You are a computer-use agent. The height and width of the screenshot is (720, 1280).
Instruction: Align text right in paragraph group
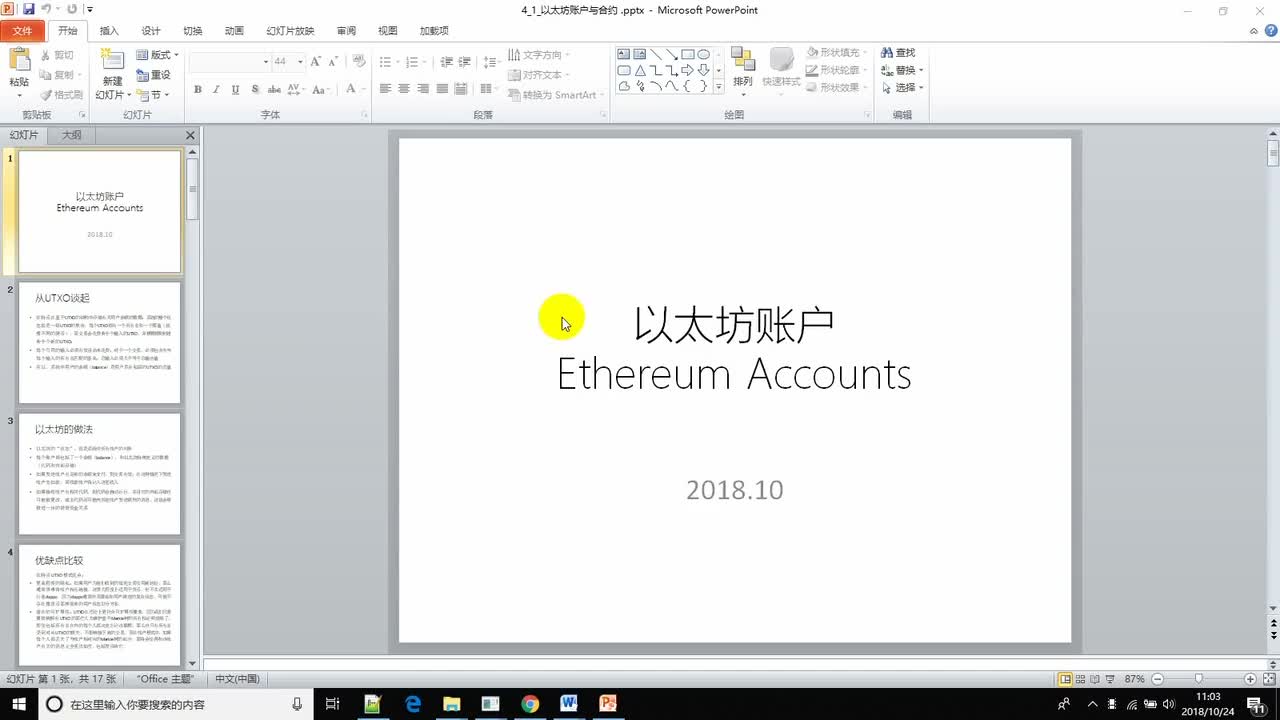click(423, 89)
